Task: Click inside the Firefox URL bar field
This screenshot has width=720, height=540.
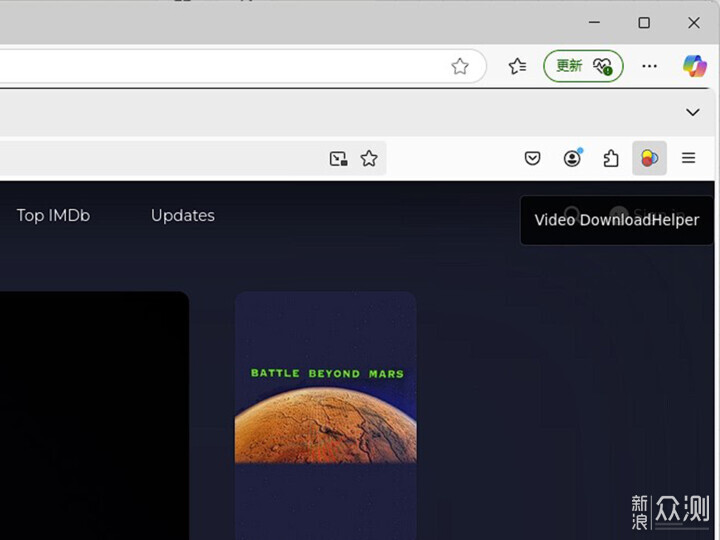Action: 191,158
